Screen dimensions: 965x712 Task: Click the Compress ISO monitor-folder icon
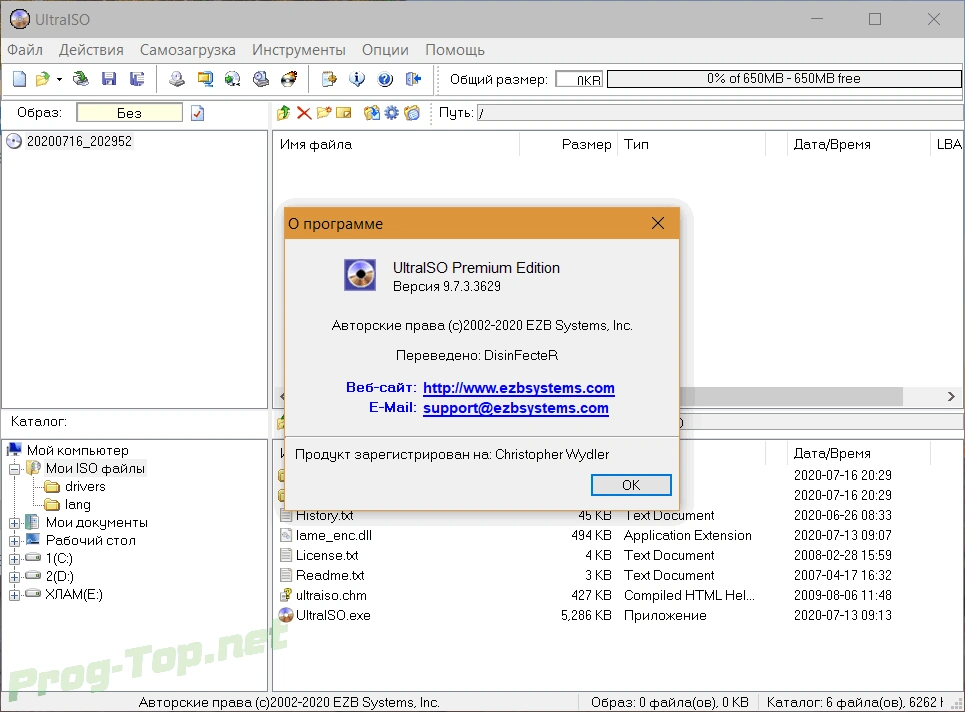click(x=205, y=79)
